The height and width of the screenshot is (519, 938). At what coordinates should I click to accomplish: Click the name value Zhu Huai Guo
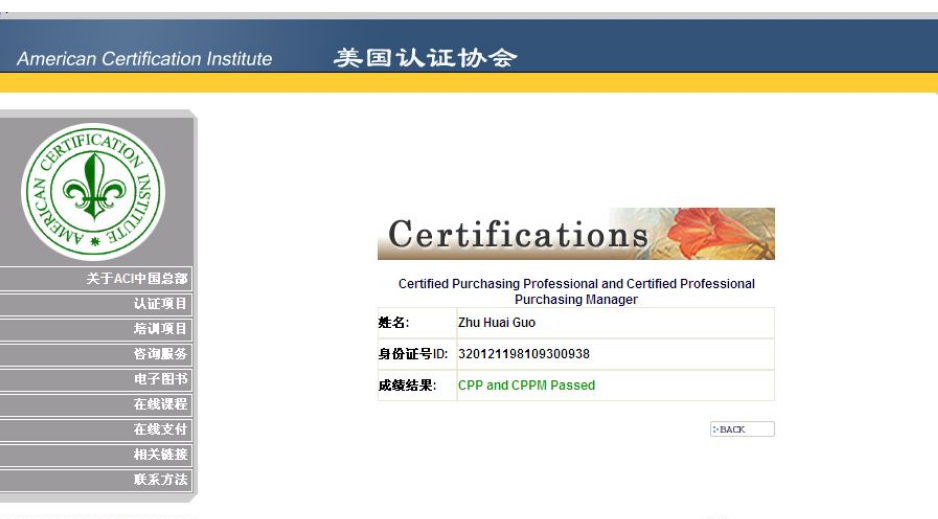click(x=497, y=323)
